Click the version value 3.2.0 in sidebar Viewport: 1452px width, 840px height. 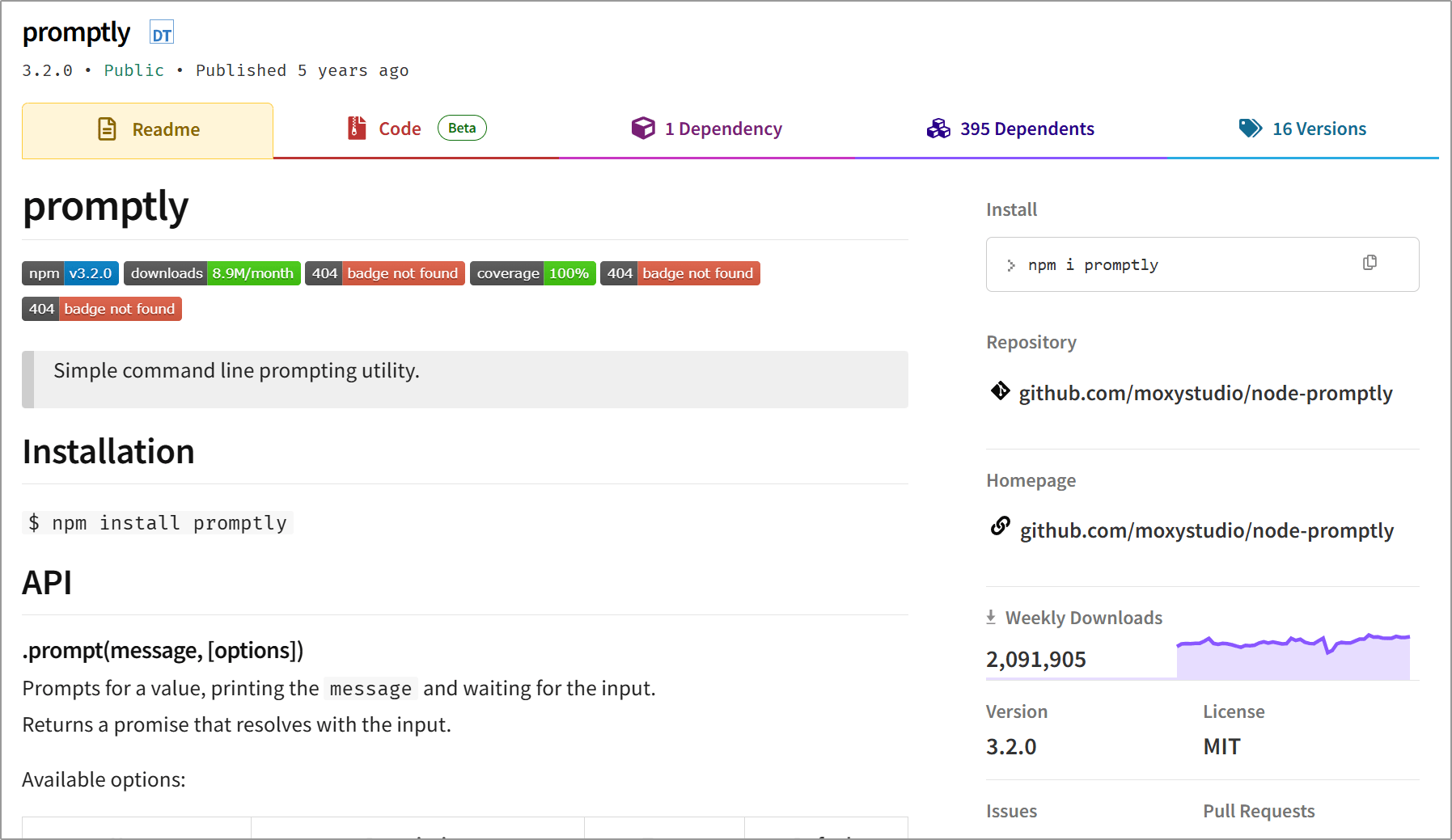1011,746
